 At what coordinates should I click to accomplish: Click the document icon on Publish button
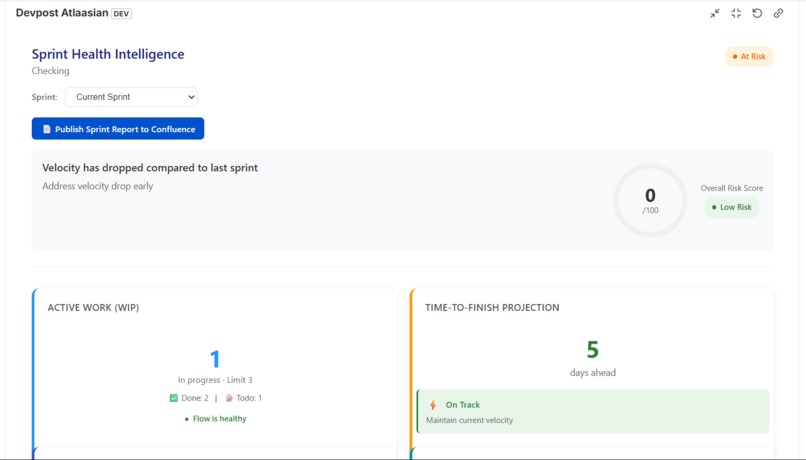pyautogui.click(x=47, y=129)
